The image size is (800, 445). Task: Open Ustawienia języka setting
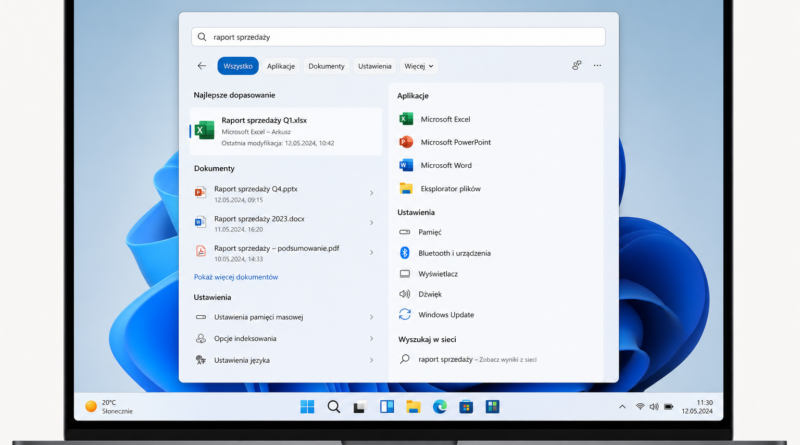286,360
